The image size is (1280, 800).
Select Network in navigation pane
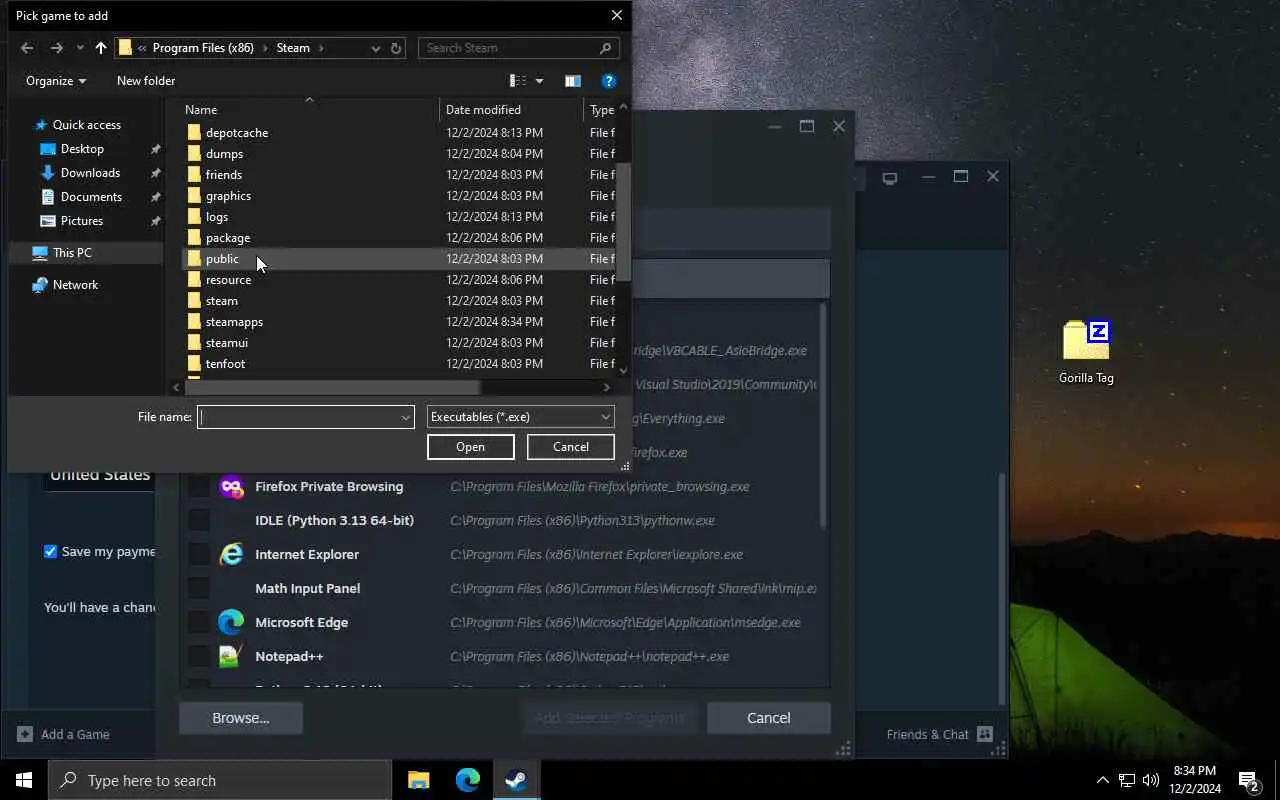(75, 285)
